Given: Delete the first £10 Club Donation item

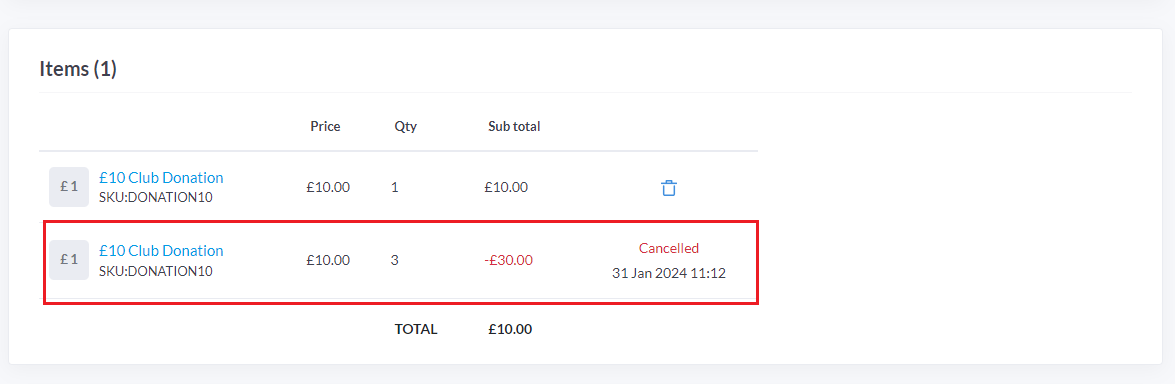Looking at the screenshot, I should [x=668, y=188].
